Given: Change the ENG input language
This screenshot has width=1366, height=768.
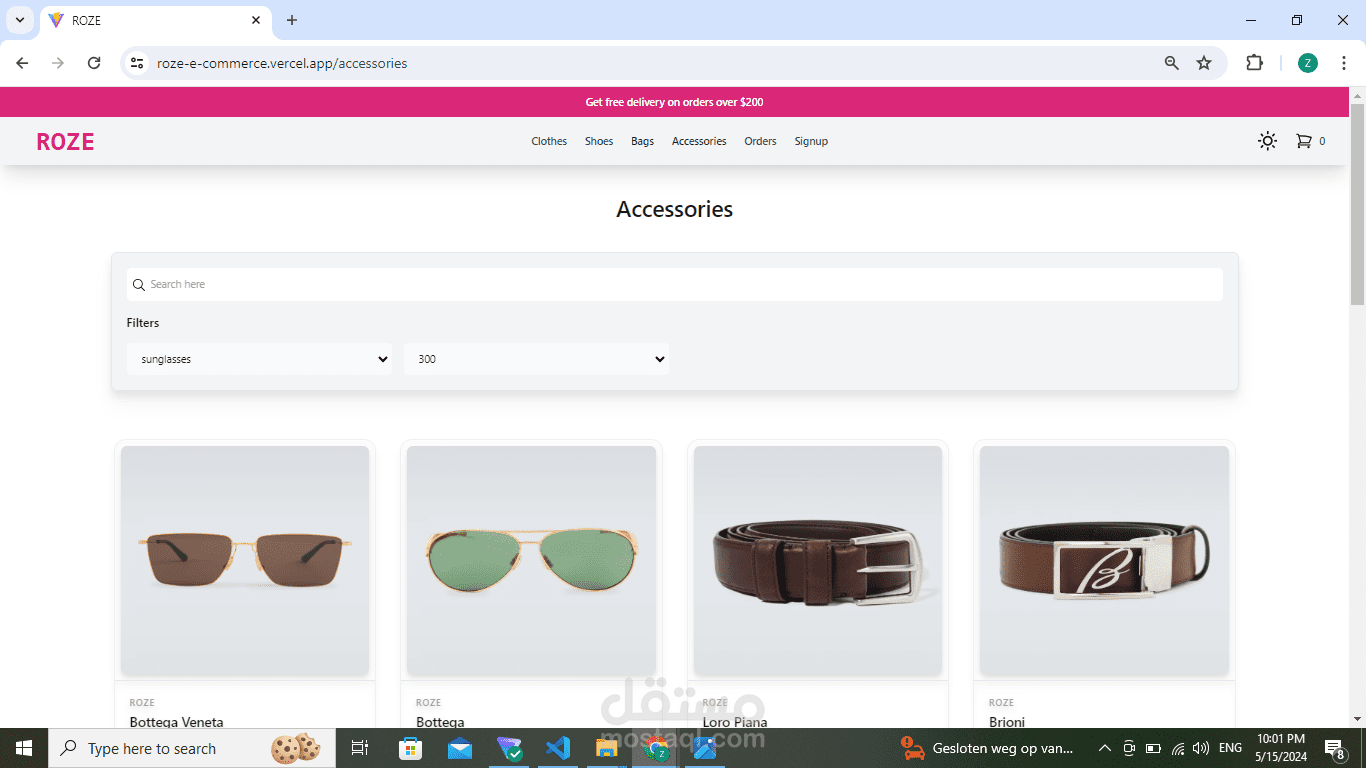Looking at the screenshot, I should (x=1230, y=748).
